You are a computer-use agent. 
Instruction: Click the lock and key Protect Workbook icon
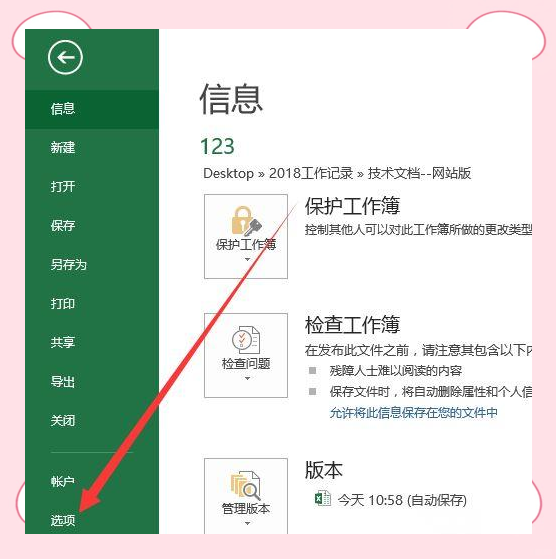click(246, 221)
